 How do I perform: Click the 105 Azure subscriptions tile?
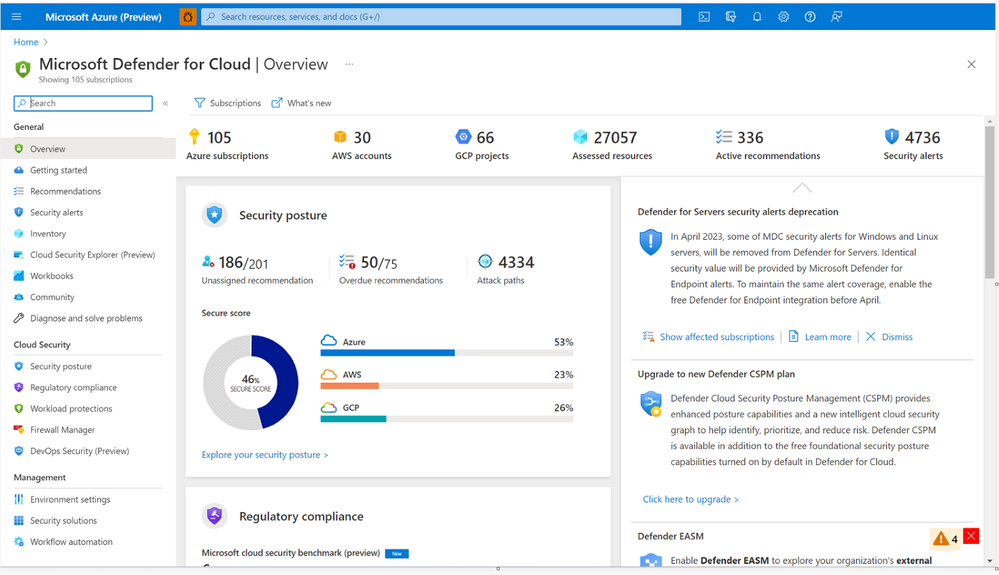(227, 145)
